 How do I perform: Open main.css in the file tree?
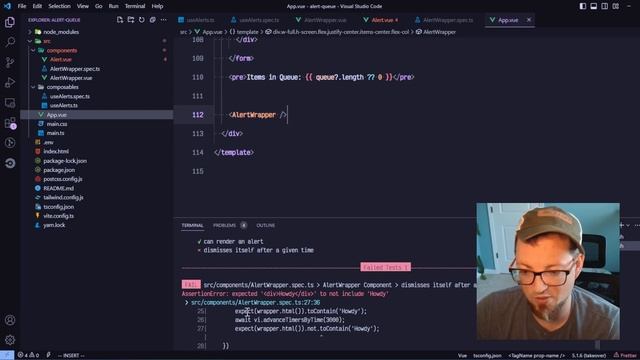pos(57,124)
